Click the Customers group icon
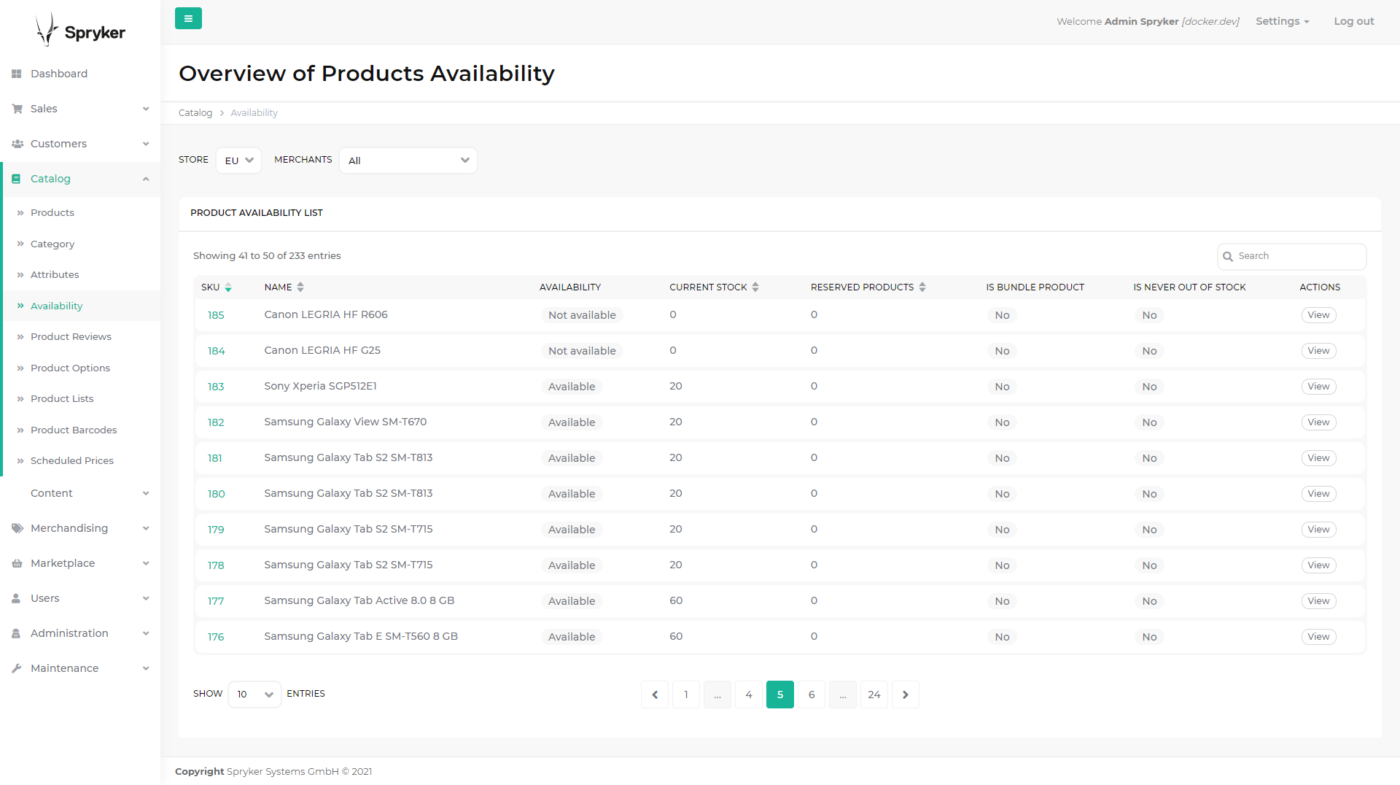The height and width of the screenshot is (785, 1400). tap(16, 144)
